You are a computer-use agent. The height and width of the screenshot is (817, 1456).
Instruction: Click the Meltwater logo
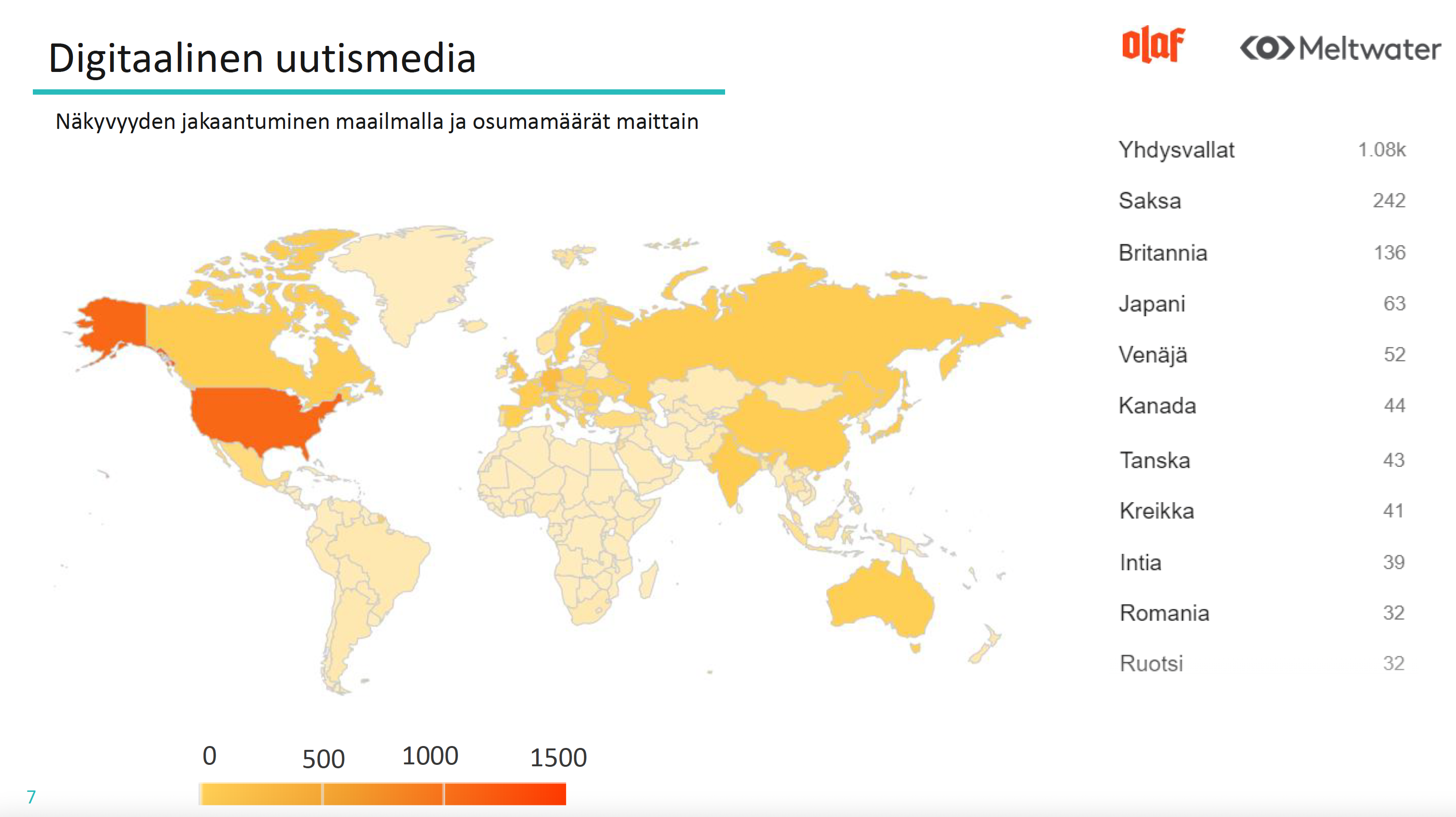1340,48
